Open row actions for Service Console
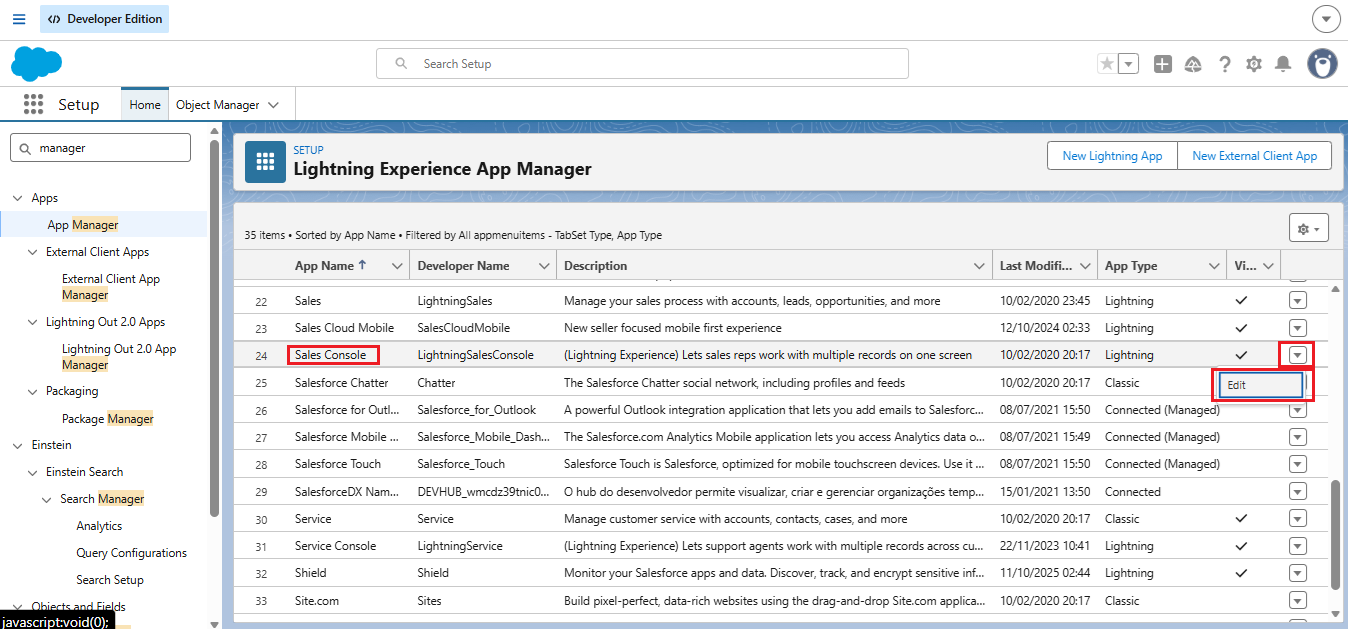This screenshot has height=629, width=1348. click(1298, 546)
